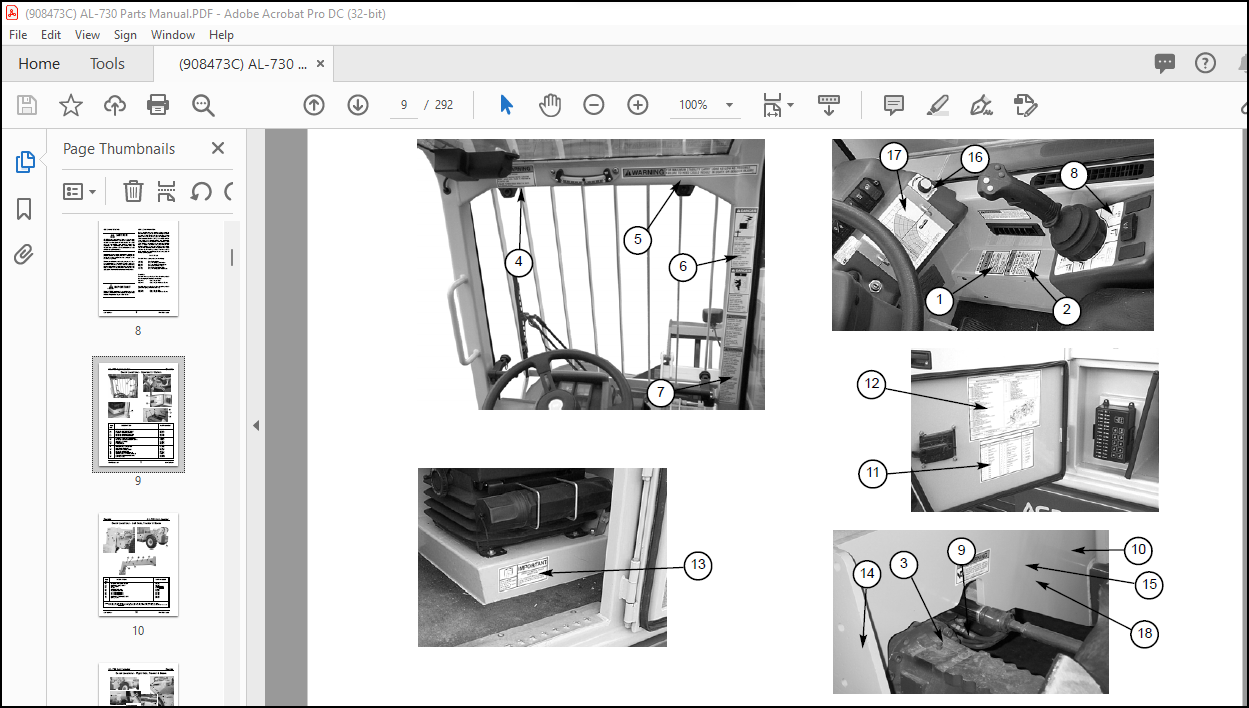Rotate pages counterclockwise icon
This screenshot has height=708, width=1249.
click(201, 191)
